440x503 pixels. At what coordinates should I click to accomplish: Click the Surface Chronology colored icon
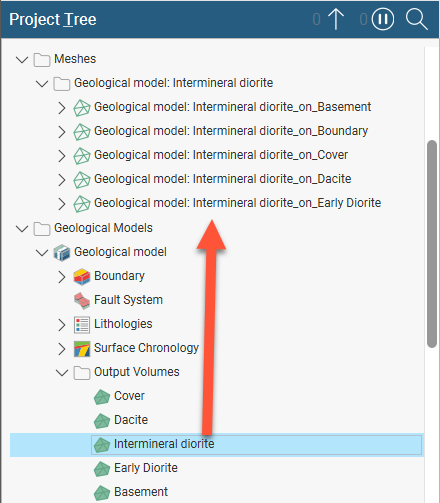coord(82,348)
